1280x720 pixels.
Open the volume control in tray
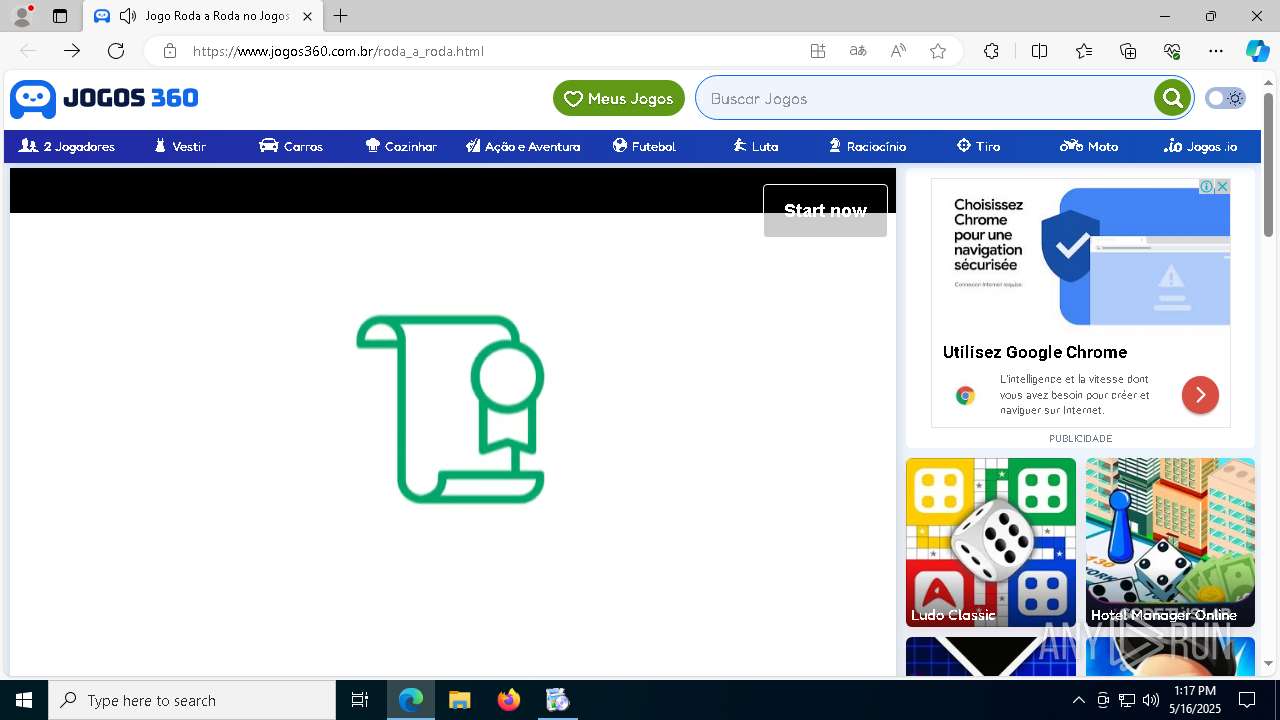coord(1151,700)
